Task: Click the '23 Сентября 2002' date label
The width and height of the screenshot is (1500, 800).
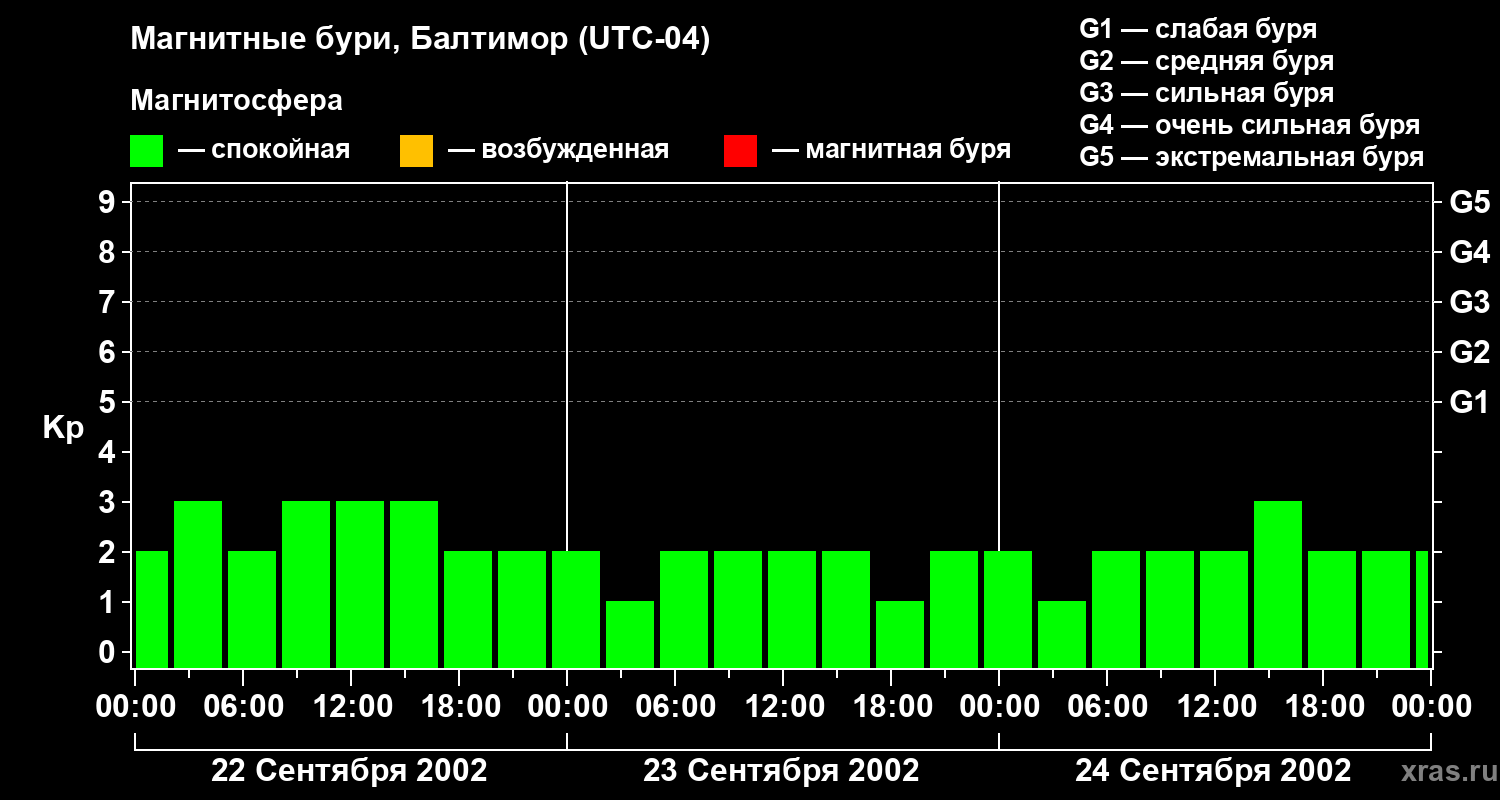Action: 781,771
